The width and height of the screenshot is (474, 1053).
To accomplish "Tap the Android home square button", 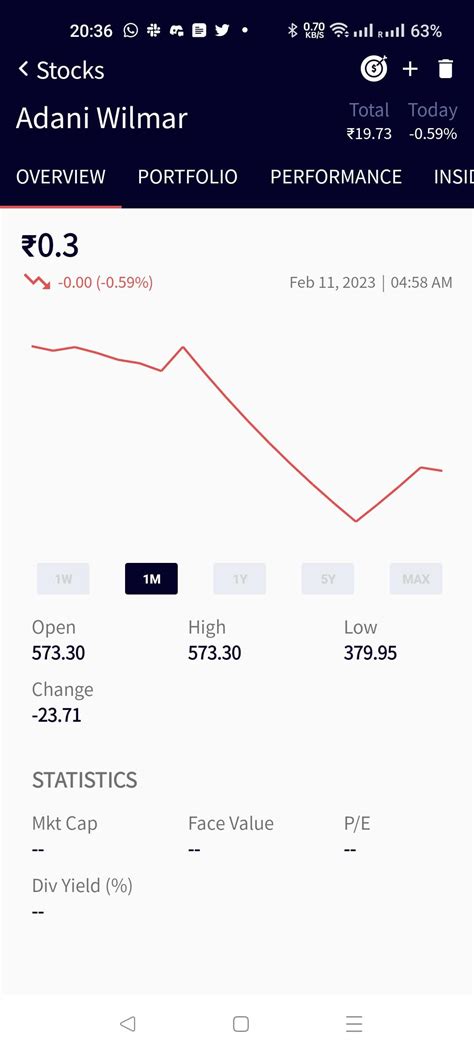I will 240,1023.
